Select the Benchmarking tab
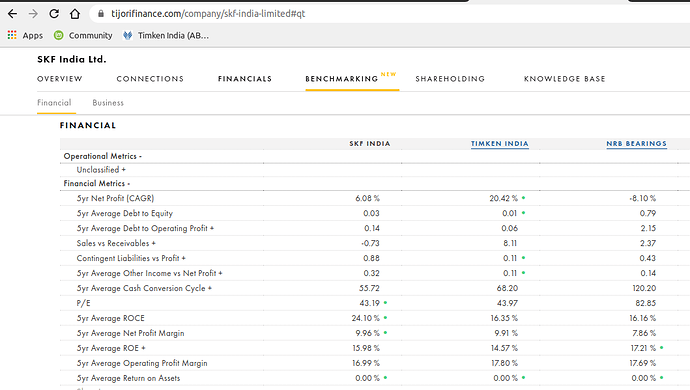Screen dimensions: 690x390 [x=342, y=79]
